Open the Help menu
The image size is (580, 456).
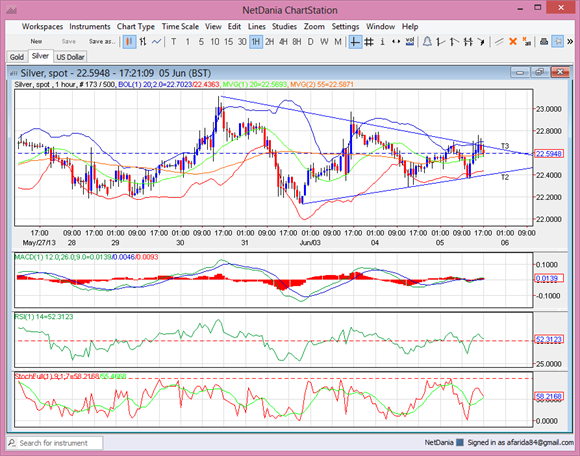(x=410, y=27)
